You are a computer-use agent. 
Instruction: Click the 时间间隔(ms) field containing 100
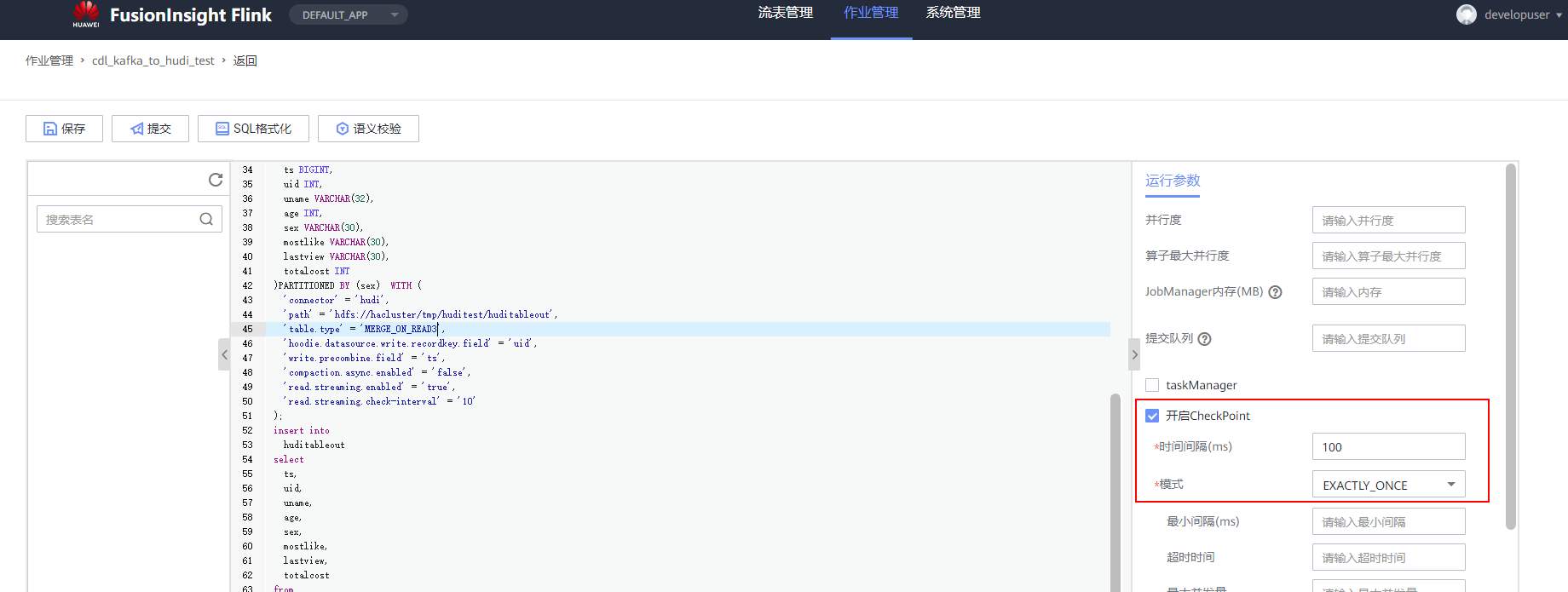[1388, 446]
